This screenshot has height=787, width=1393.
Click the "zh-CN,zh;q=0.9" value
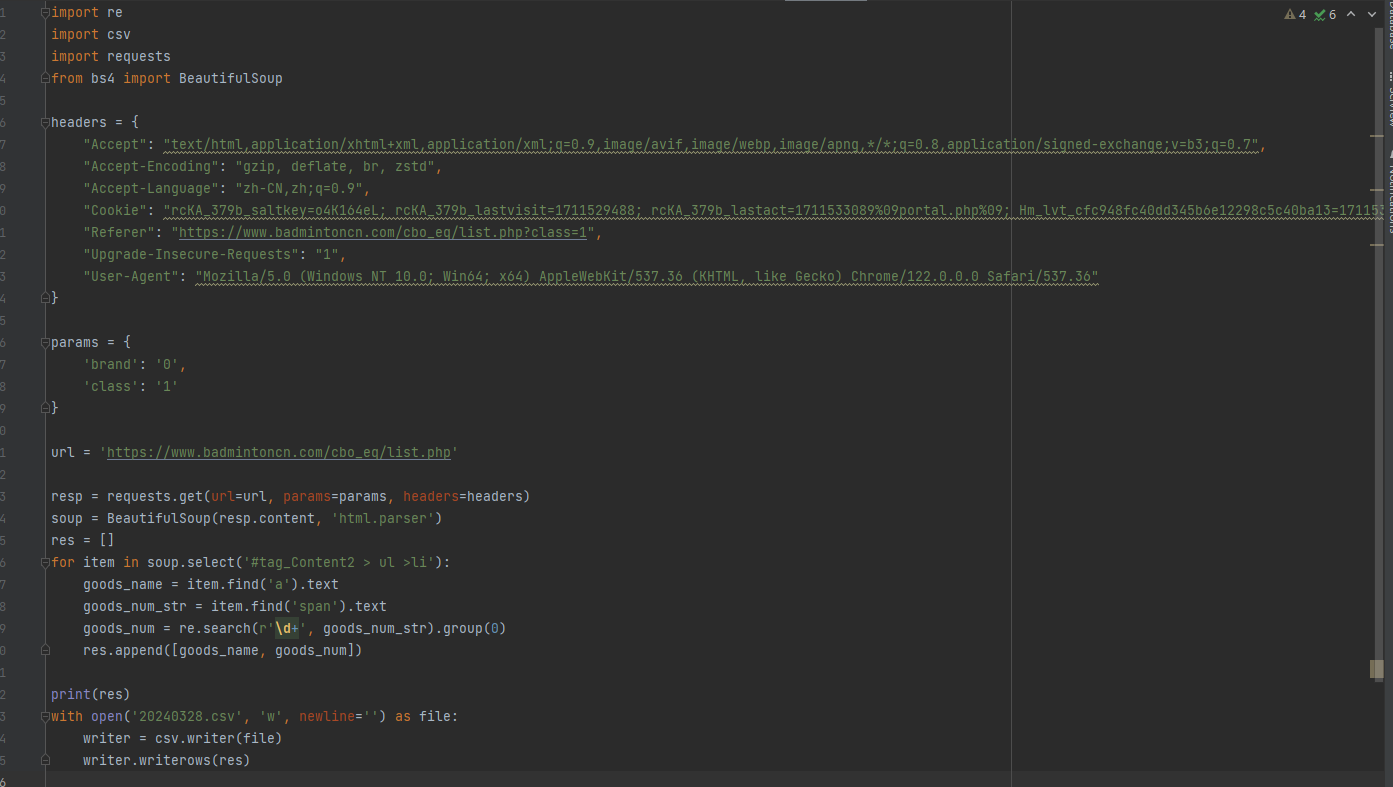[299, 188]
